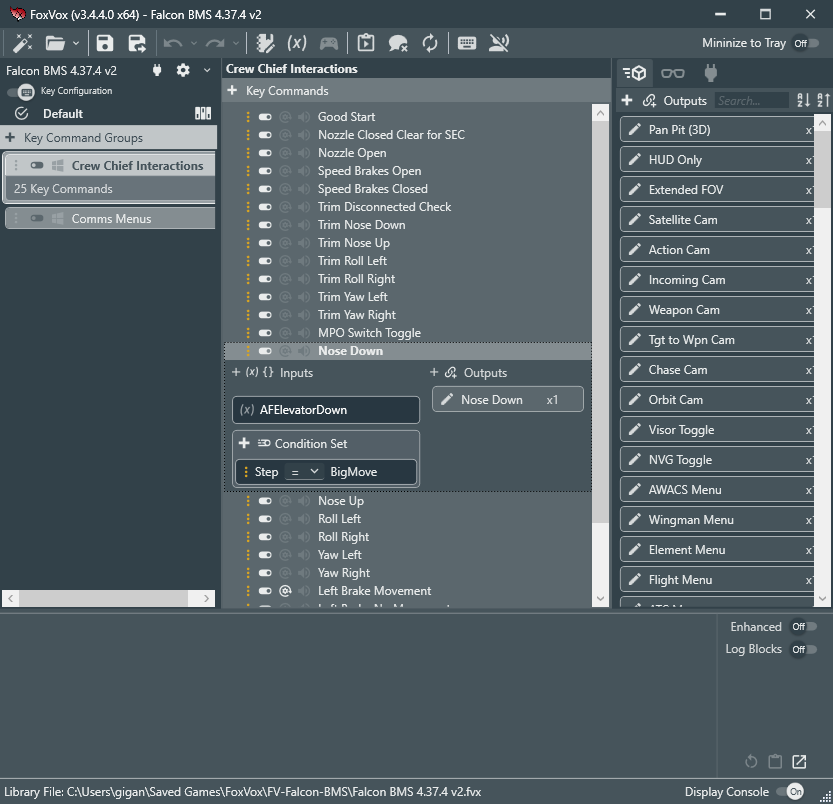Click the Undo arrow icon
Image resolution: width=833 pixels, height=804 pixels.
(173, 43)
